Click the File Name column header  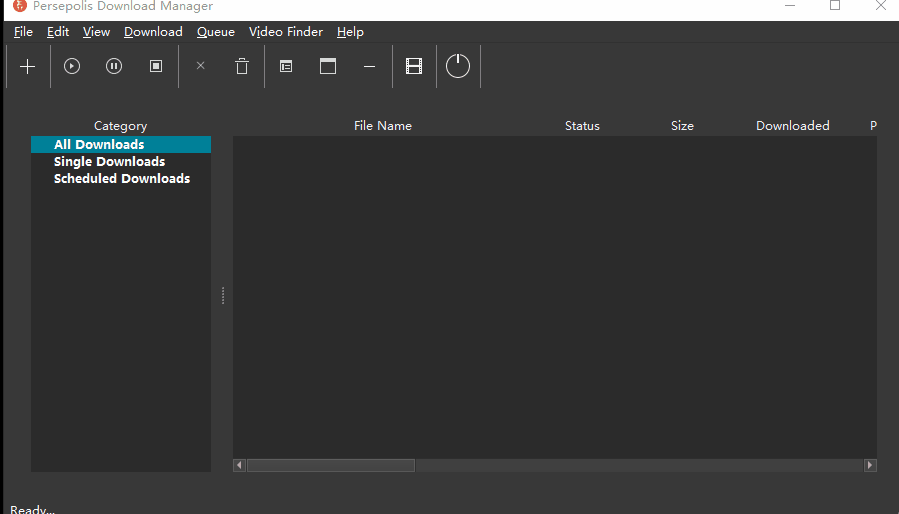[383, 126]
